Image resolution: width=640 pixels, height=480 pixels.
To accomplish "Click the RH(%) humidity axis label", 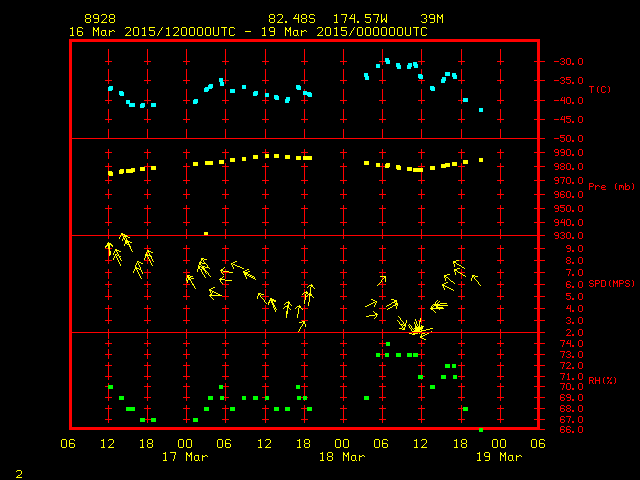I will coord(600,380).
